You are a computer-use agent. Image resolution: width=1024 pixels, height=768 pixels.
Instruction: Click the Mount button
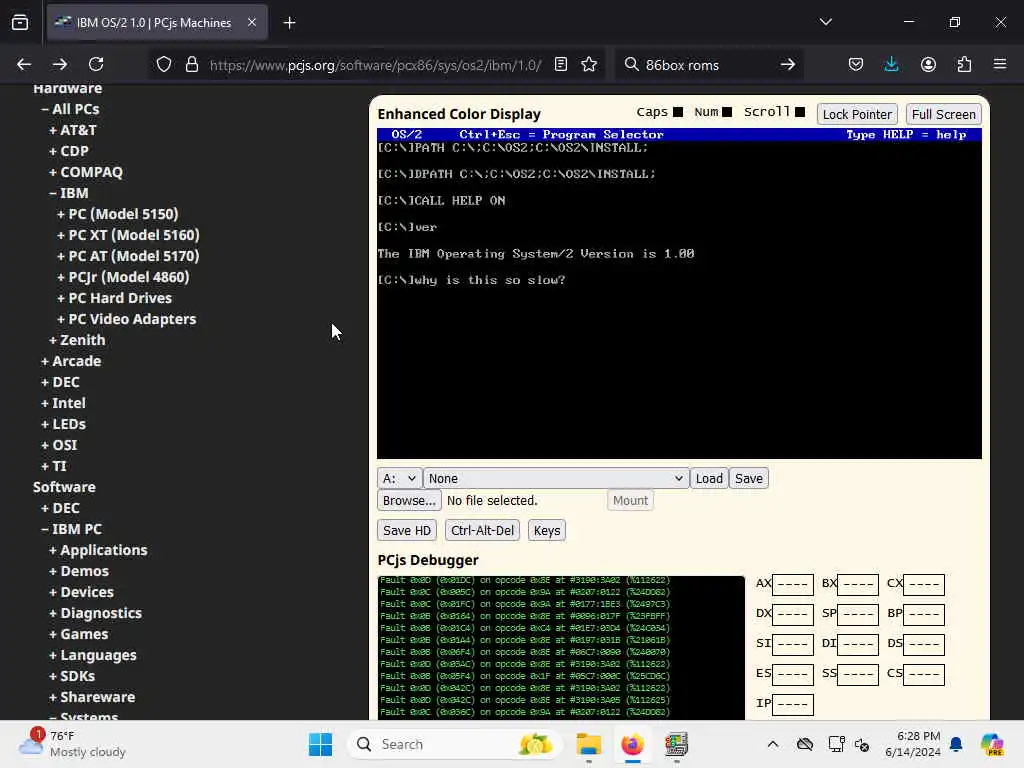click(x=630, y=500)
